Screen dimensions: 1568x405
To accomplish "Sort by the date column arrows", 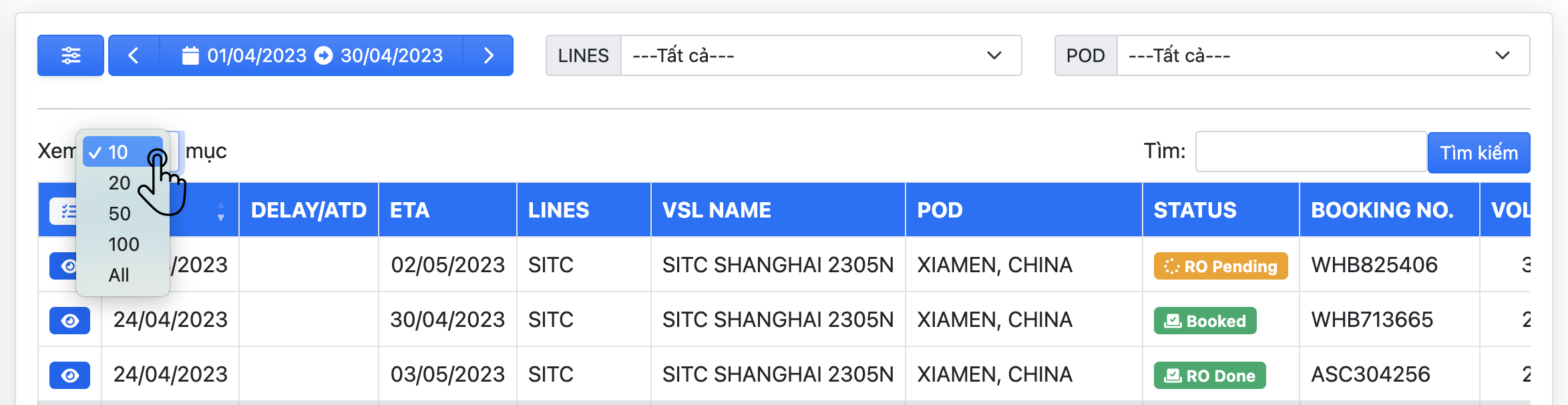I will 220,211.
